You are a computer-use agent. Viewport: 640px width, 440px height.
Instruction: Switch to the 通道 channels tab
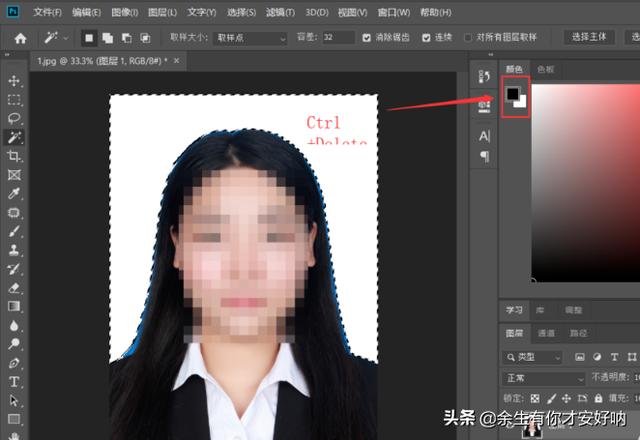coord(546,334)
